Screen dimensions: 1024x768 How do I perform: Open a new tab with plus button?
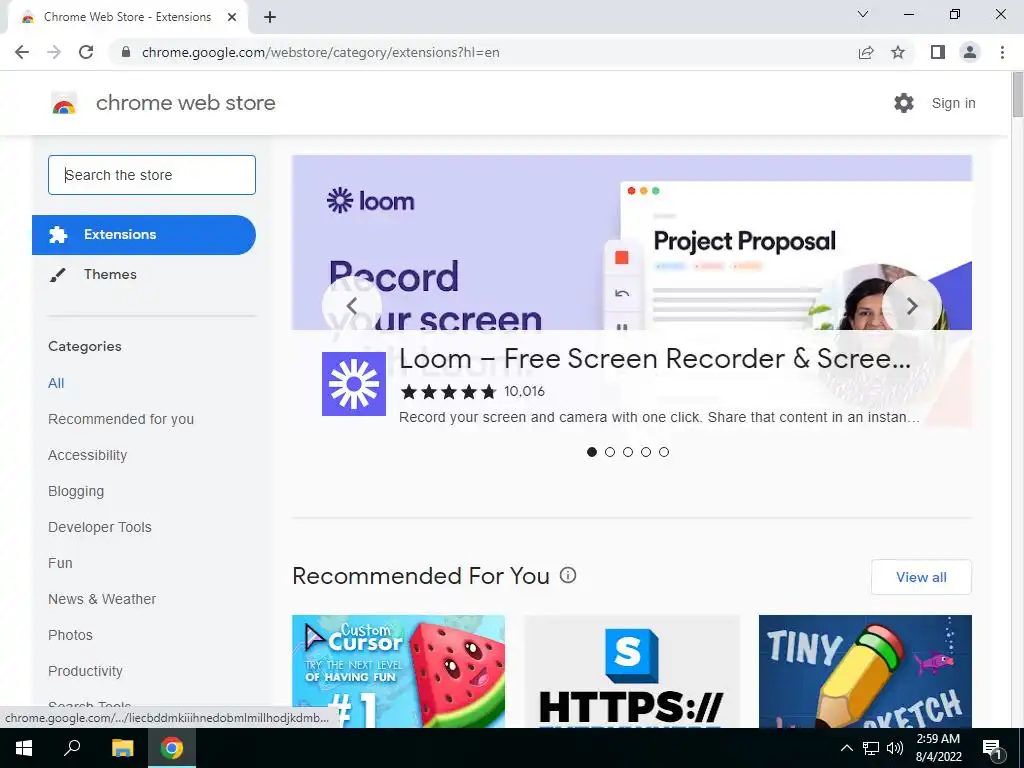click(270, 17)
